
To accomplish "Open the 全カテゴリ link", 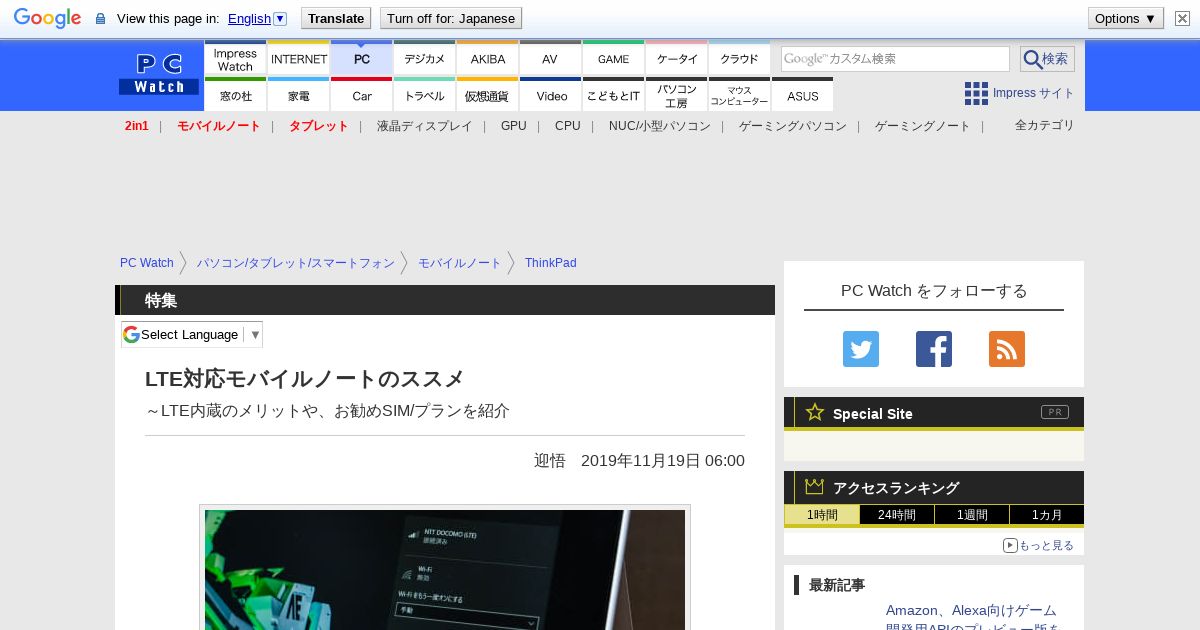I will pos(1045,125).
